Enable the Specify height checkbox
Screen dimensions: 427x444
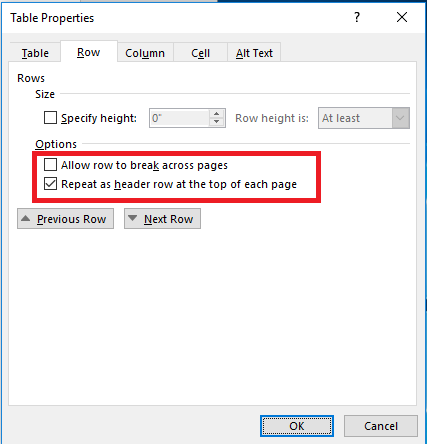(x=50, y=118)
